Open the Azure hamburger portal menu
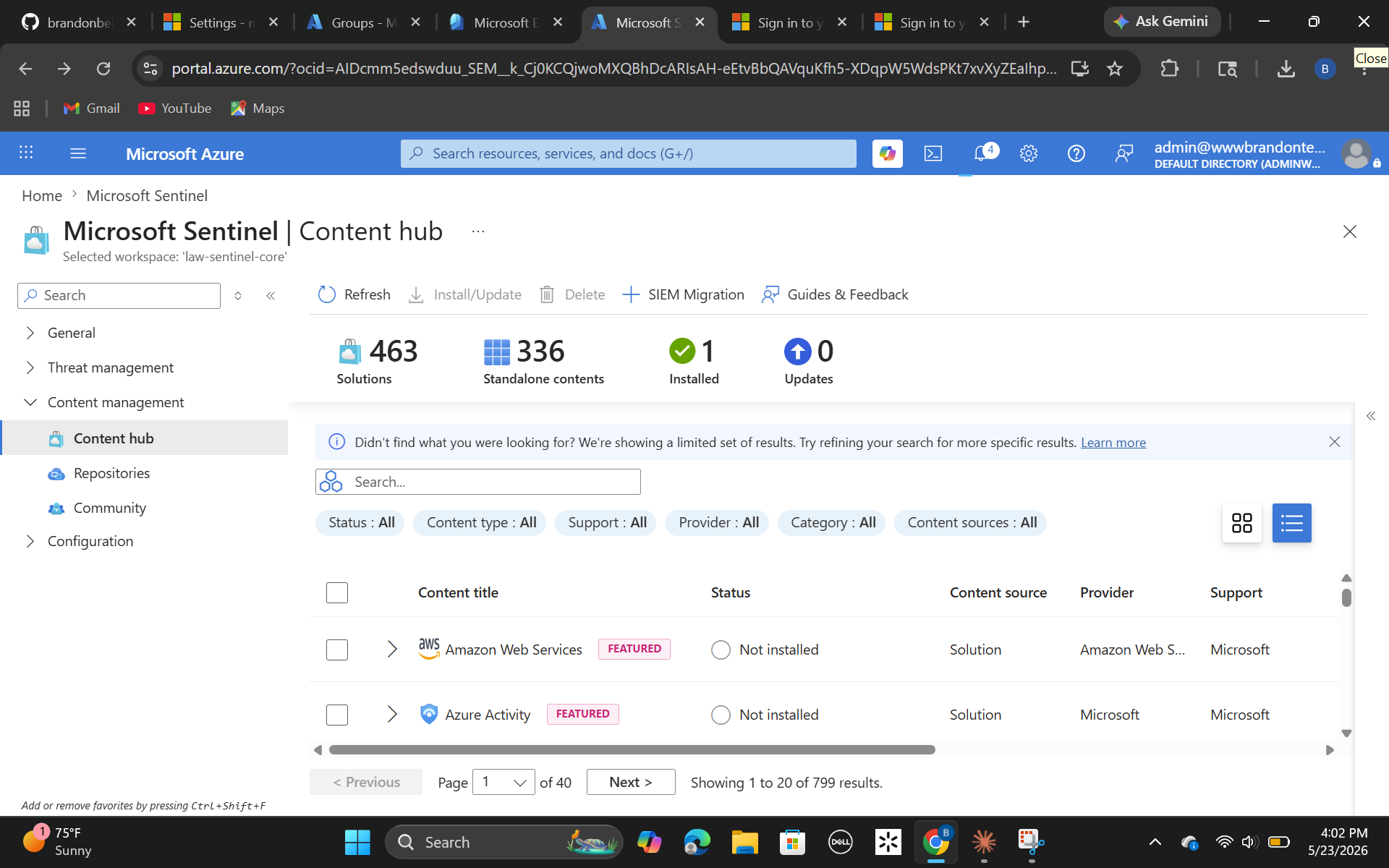1389x868 pixels. [78, 153]
